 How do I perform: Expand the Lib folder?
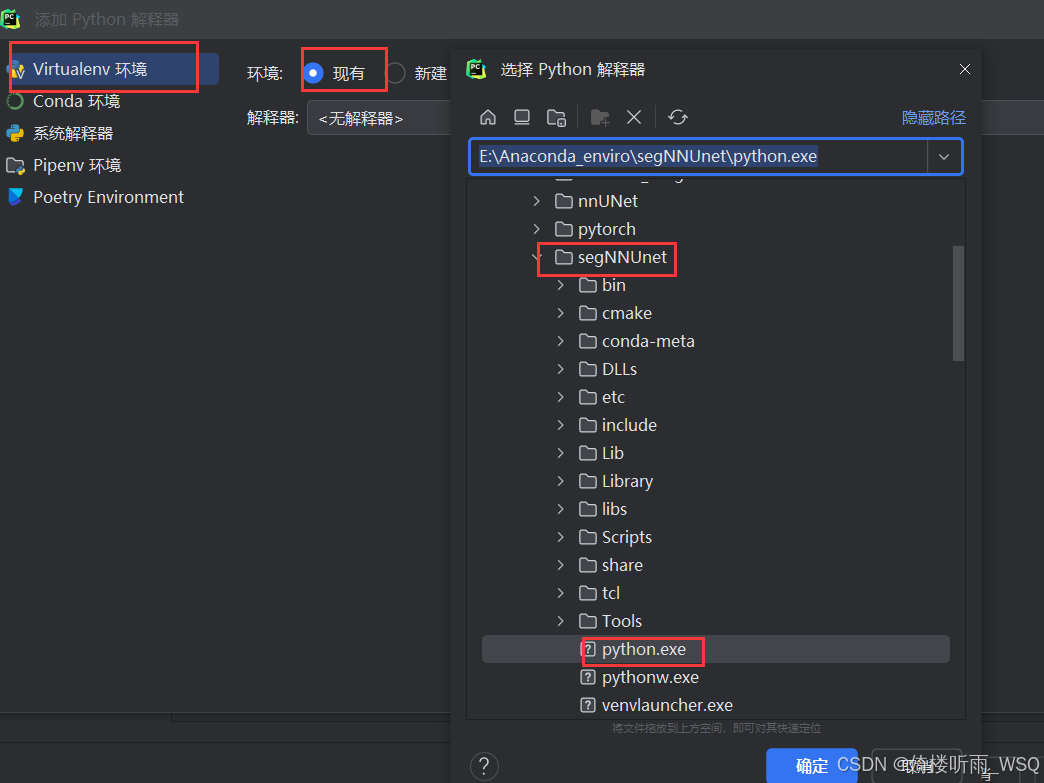coord(561,453)
